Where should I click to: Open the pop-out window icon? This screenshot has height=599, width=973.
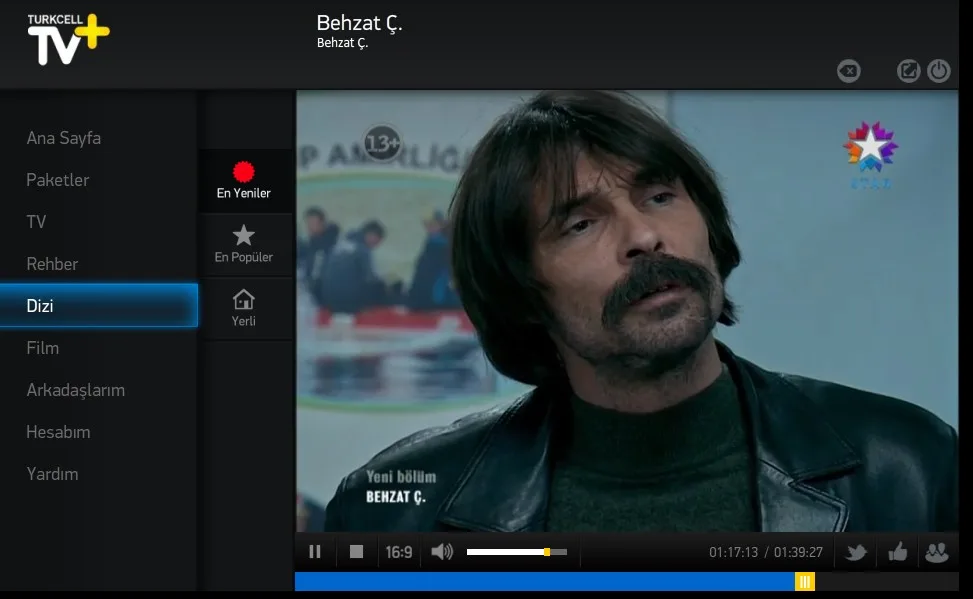[x=908, y=71]
